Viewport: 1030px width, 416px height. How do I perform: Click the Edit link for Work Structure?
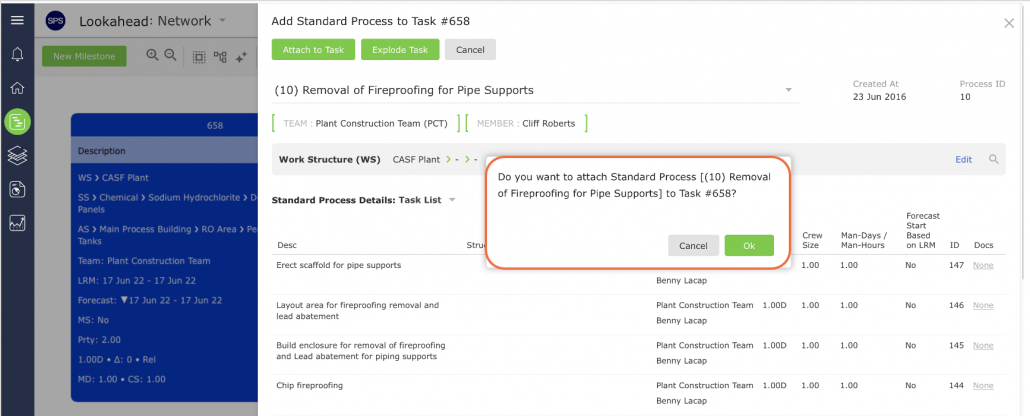[963, 159]
